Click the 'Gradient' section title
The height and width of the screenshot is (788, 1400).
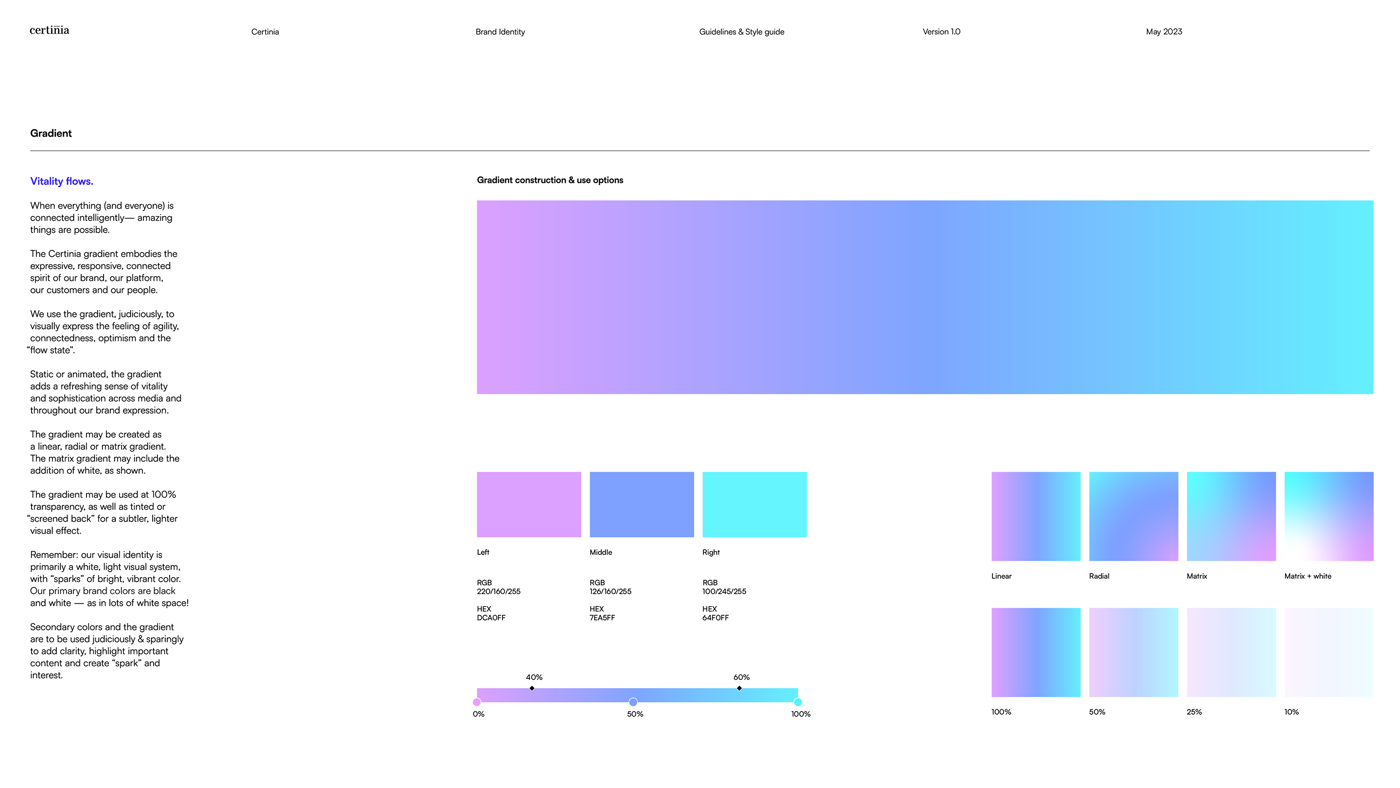coord(51,133)
